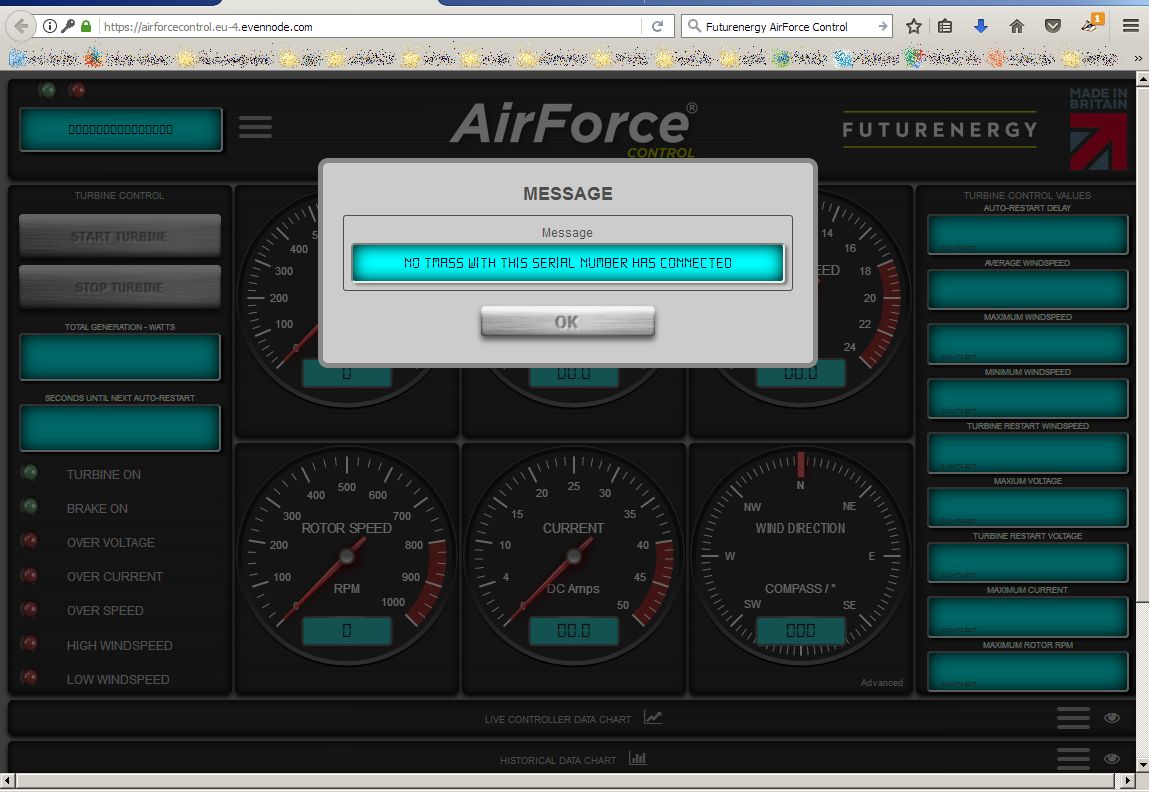The height and width of the screenshot is (792, 1149).
Task: Click the serial number error message text
Action: point(568,263)
